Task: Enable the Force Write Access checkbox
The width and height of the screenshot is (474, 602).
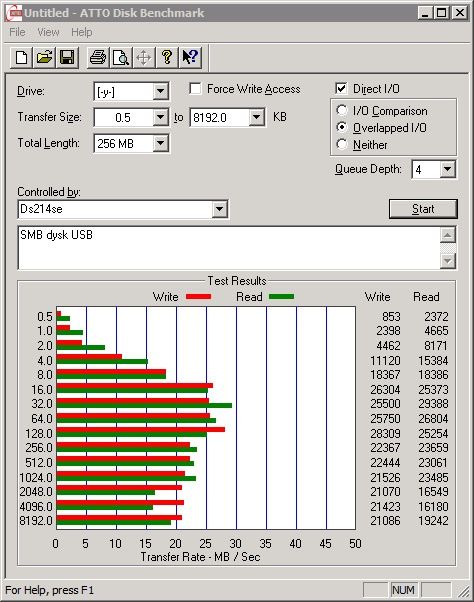Action: [195, 89]
